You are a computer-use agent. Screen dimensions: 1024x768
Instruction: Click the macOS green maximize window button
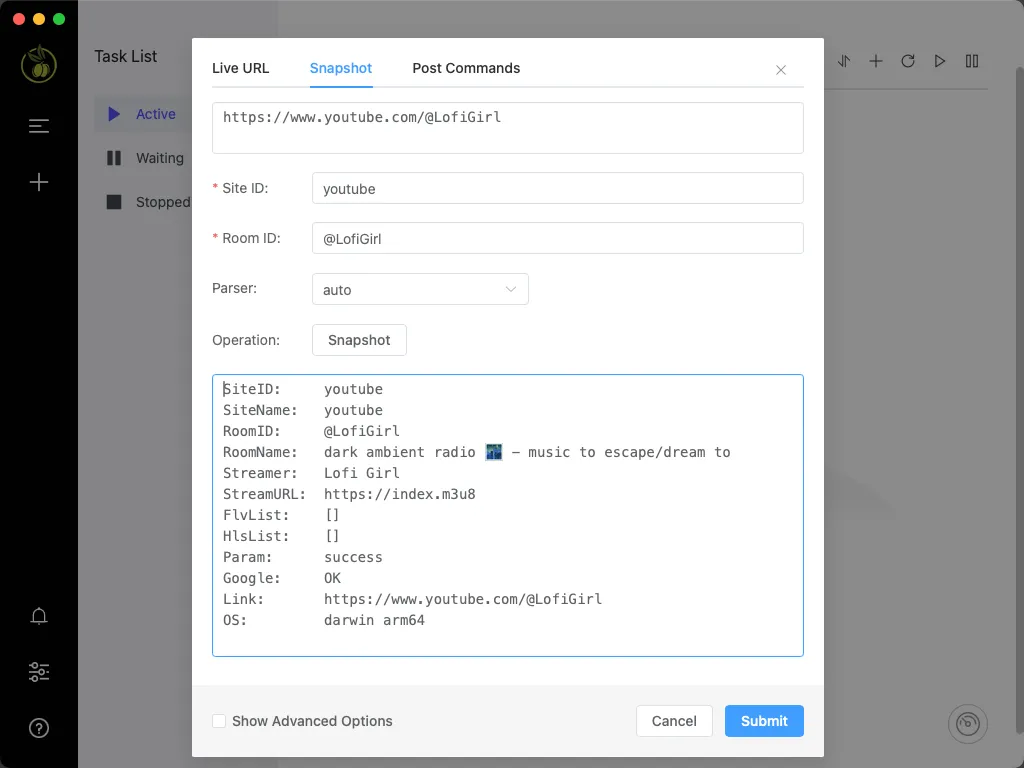click(59, 19)
